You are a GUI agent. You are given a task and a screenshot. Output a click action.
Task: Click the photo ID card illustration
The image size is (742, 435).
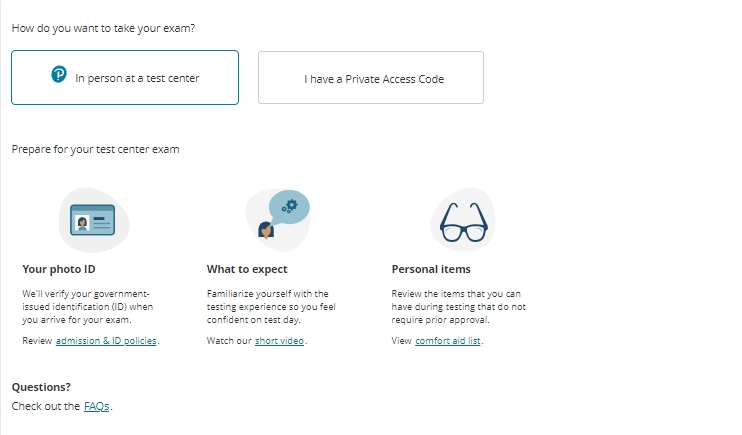pyautogui.click(x=93, y=220)
